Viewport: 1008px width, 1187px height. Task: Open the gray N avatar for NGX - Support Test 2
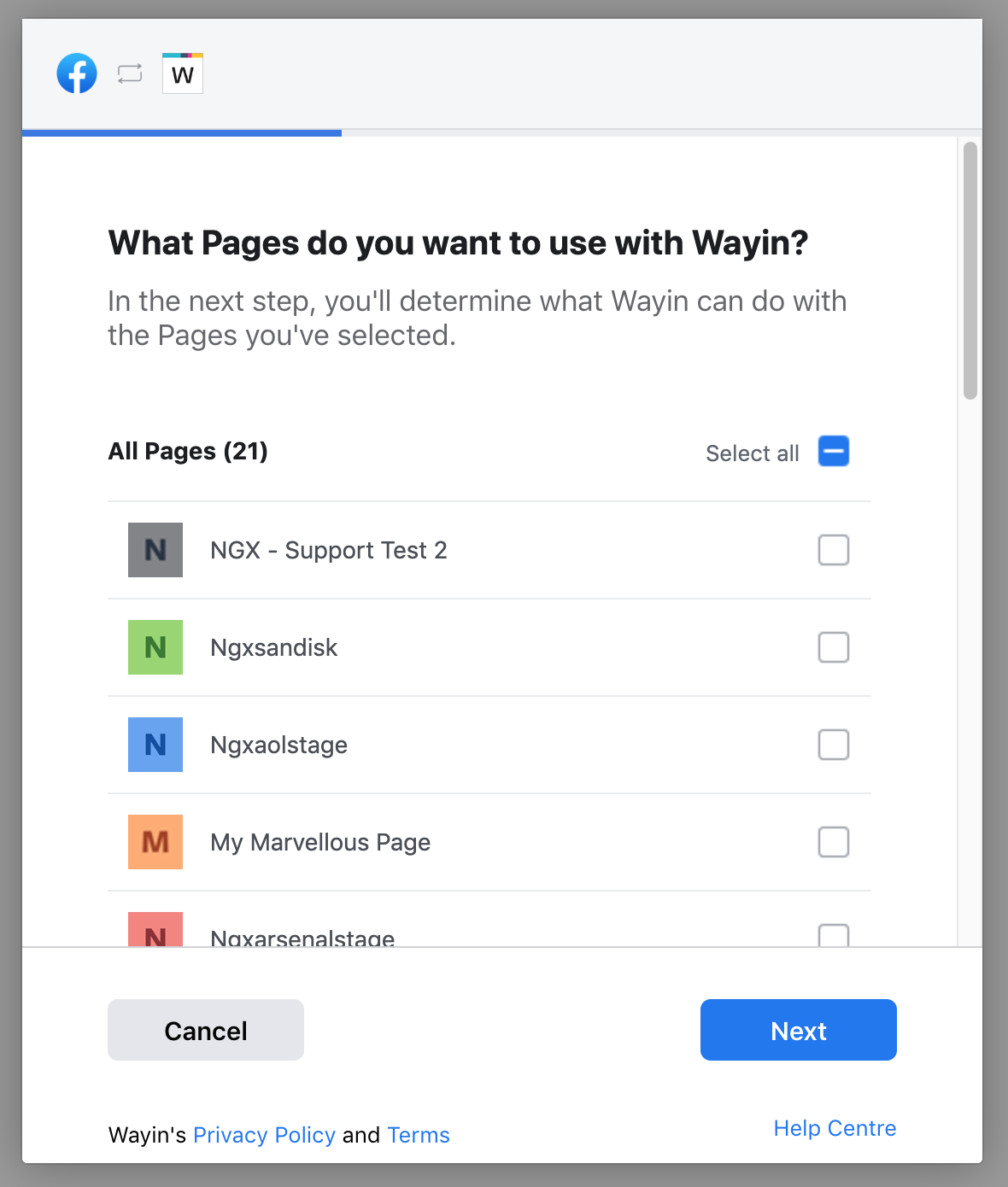click(x=155, y=550)
